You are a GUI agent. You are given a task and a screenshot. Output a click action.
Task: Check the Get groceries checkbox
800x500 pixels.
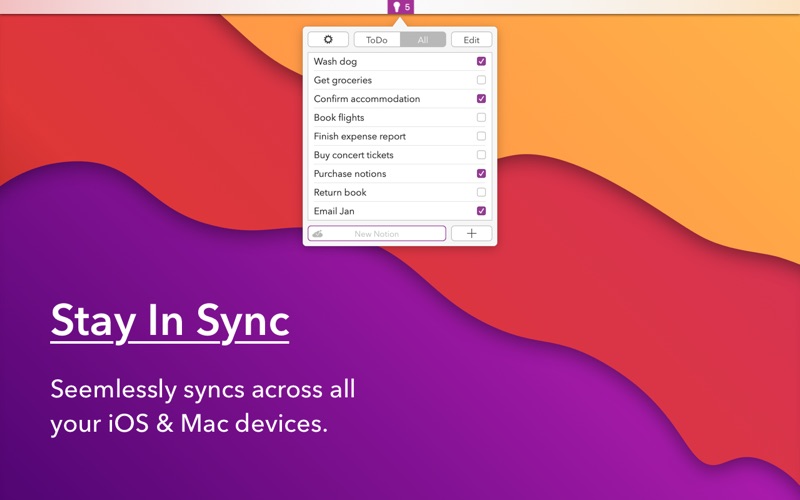coord(481,80)
